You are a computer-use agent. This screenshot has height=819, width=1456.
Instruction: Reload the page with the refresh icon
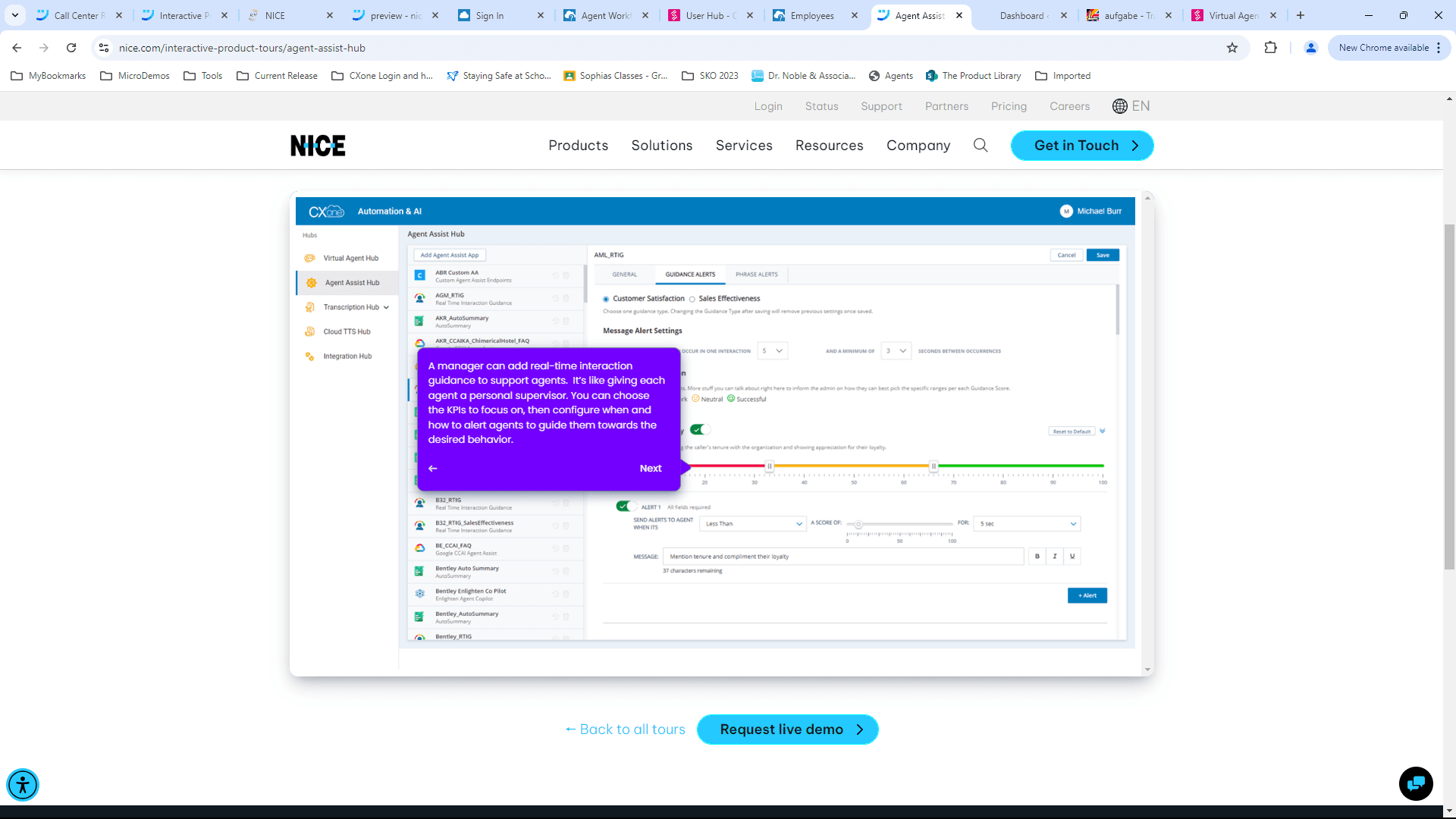tap(71, 48)
